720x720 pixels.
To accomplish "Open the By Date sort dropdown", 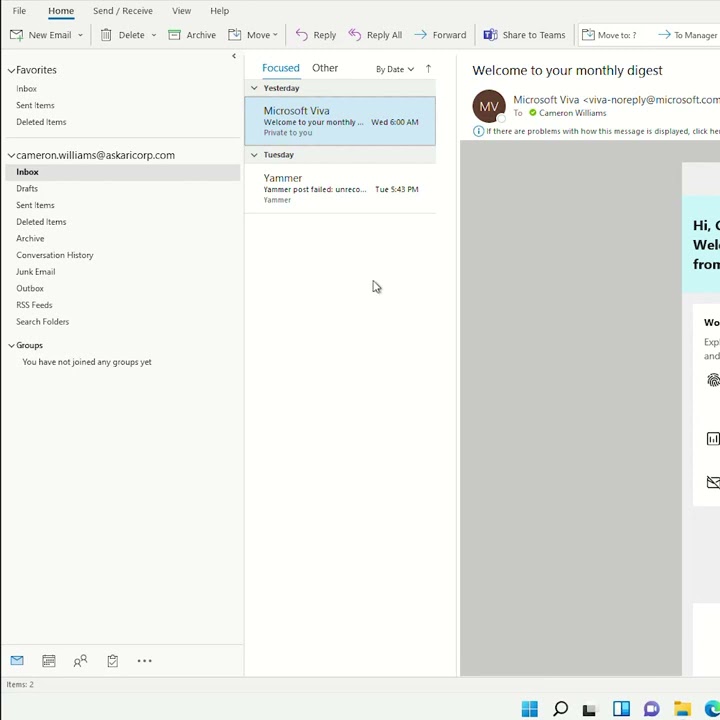I will pyautogui.click(x=395, y=69).
